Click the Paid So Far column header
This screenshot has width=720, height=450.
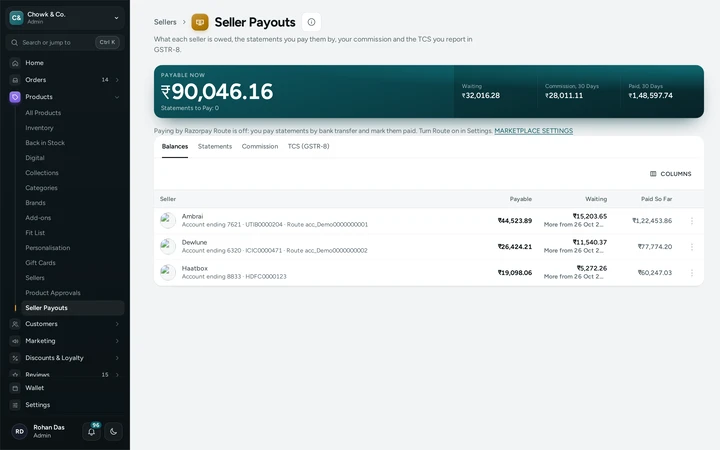[656, 199]
